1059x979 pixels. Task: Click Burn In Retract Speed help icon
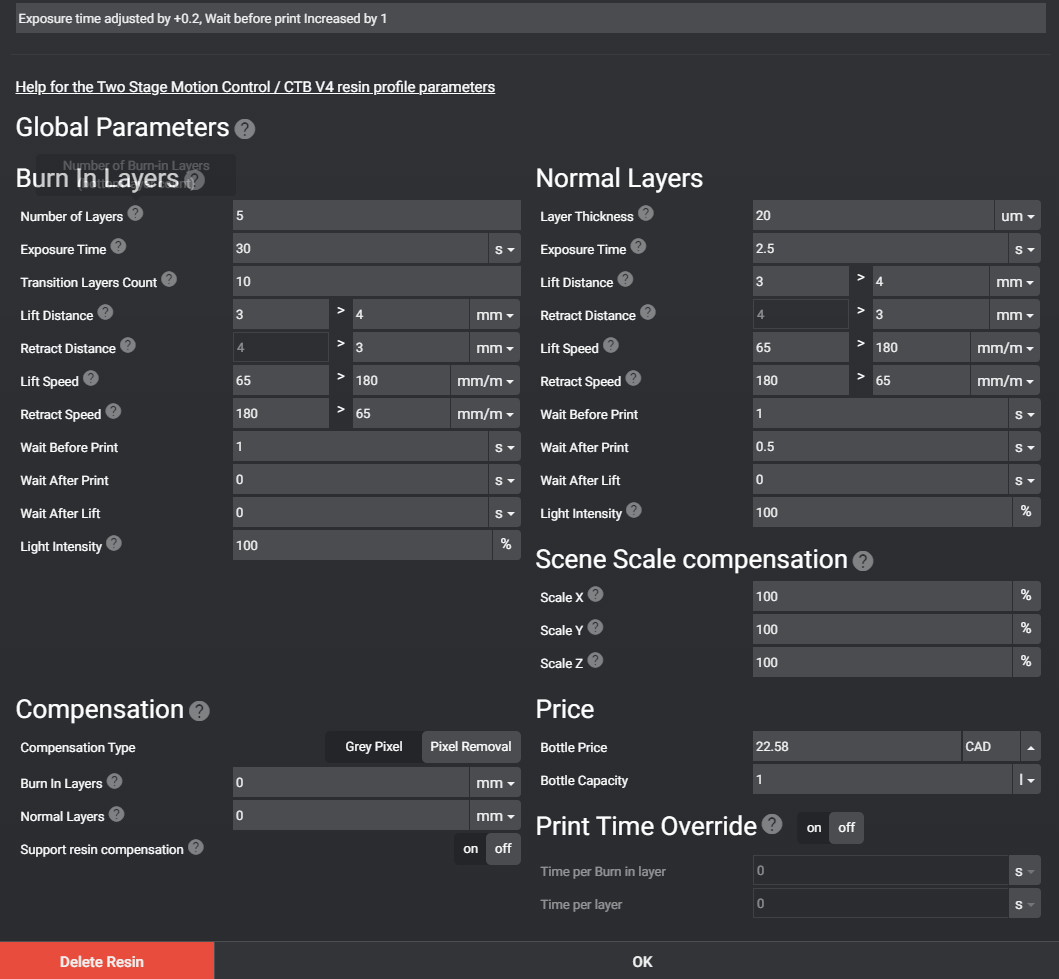[113, 411]
